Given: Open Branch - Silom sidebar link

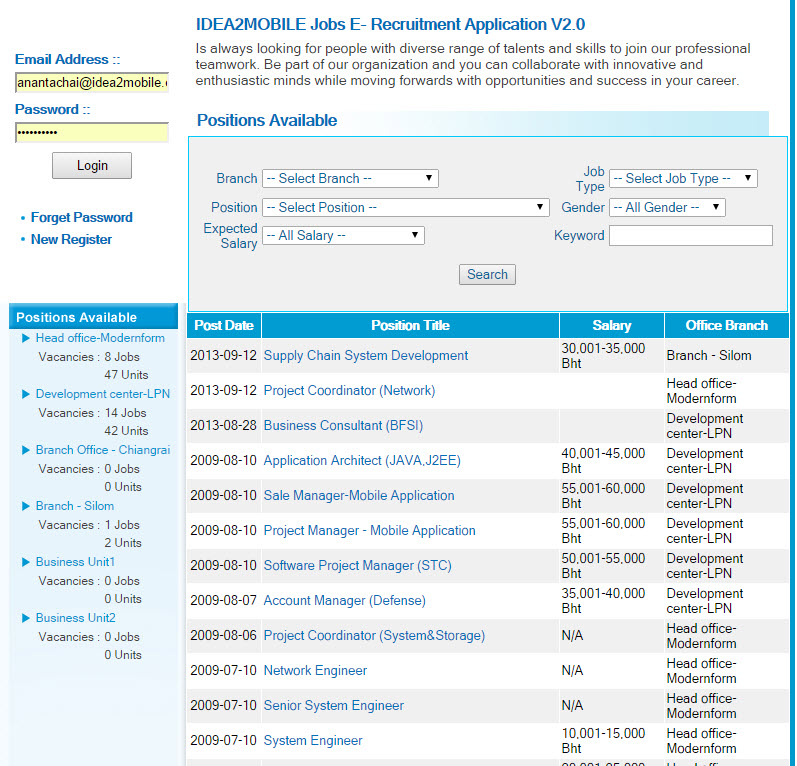Looking at the screenshot, I should [x=75, y=506].
